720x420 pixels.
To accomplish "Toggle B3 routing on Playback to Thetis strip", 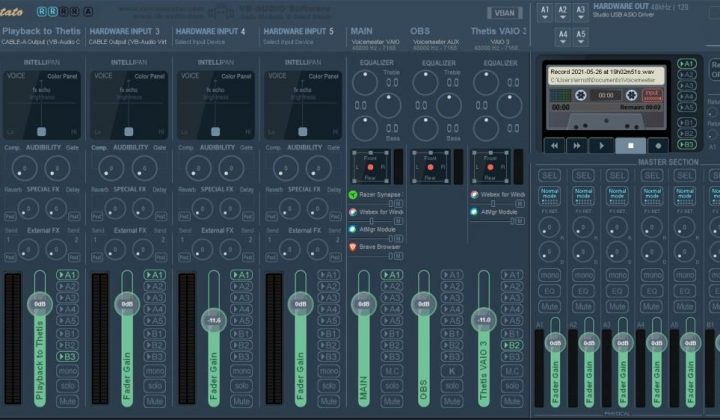I will click(68, 357).
